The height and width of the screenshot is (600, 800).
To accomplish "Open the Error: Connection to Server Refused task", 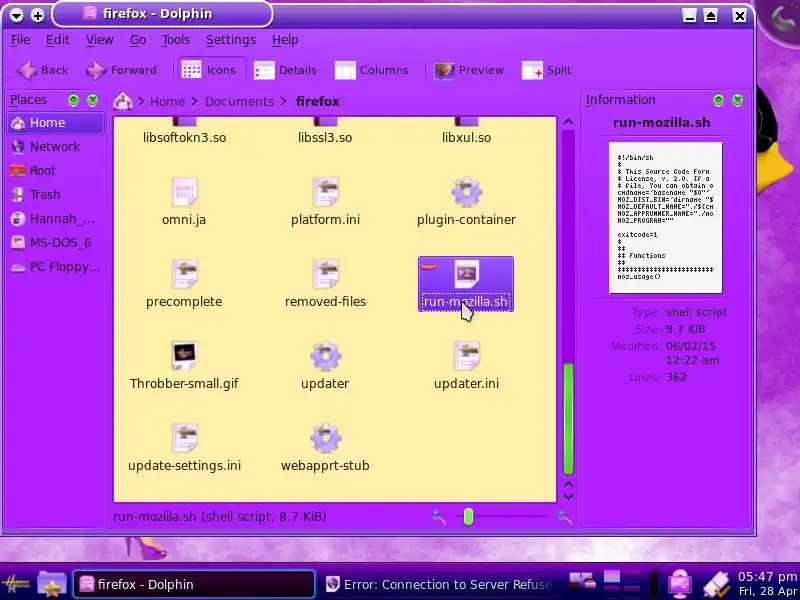I will (x=440, y=584).
